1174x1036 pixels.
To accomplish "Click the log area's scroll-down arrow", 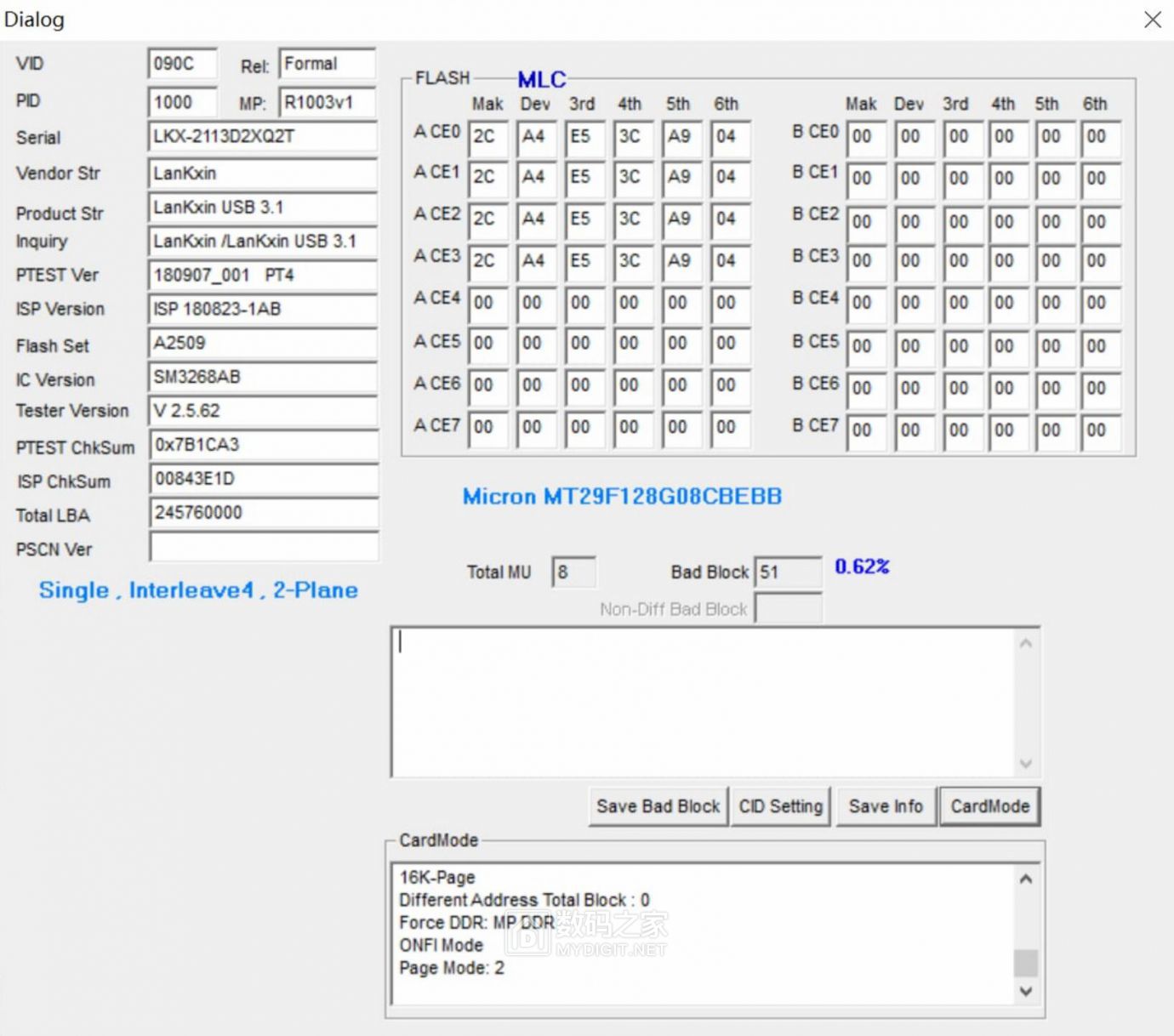I will (x=1026, y=763).
